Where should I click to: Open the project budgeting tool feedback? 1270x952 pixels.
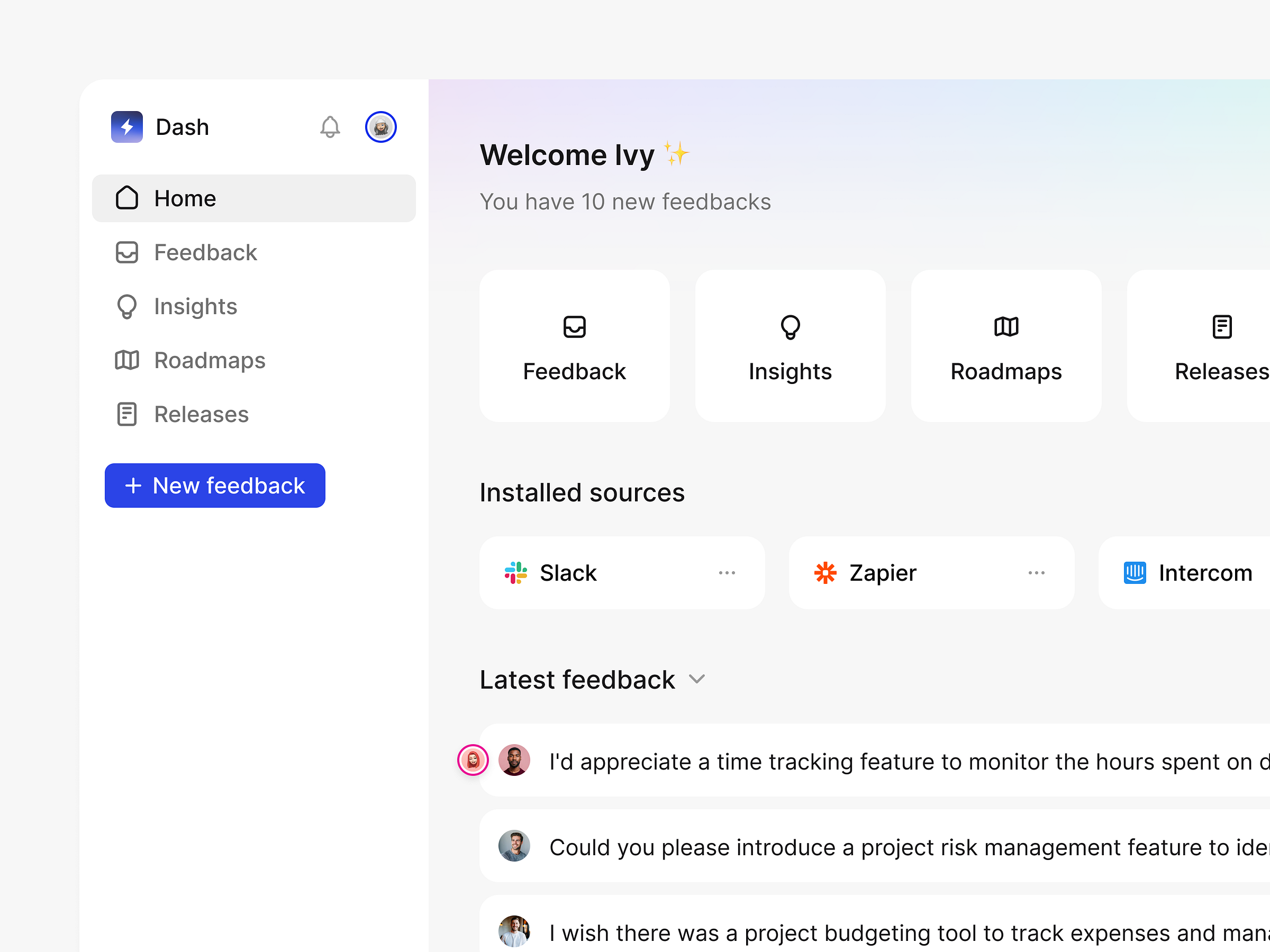(x=874, y=923)
